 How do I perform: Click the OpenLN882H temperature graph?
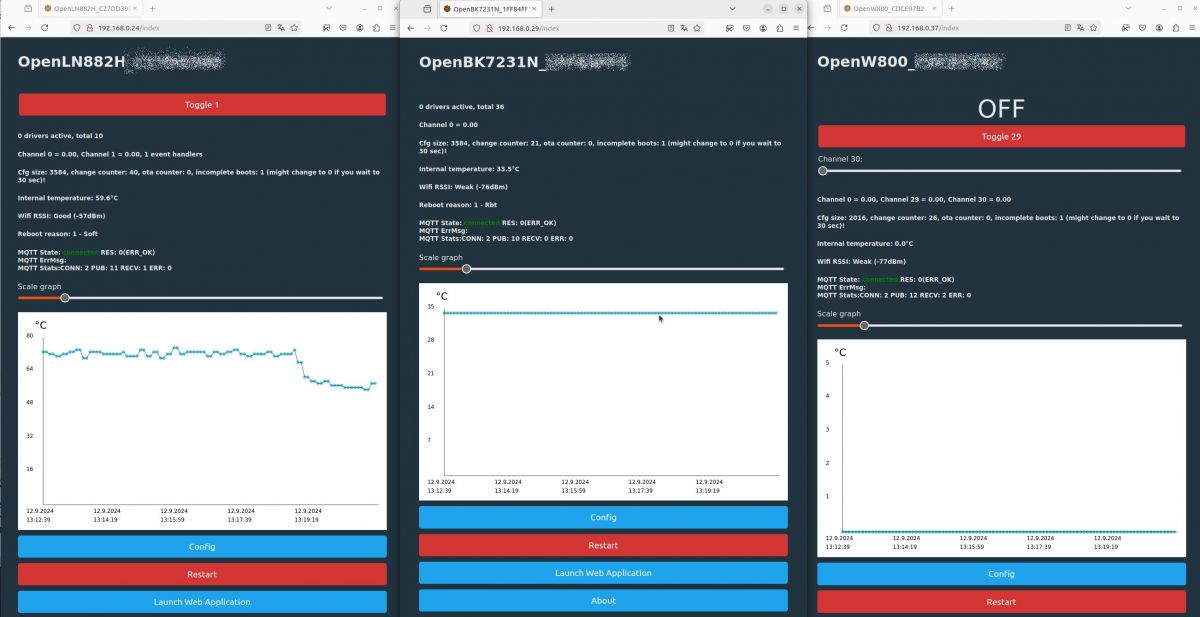point(202,421)
